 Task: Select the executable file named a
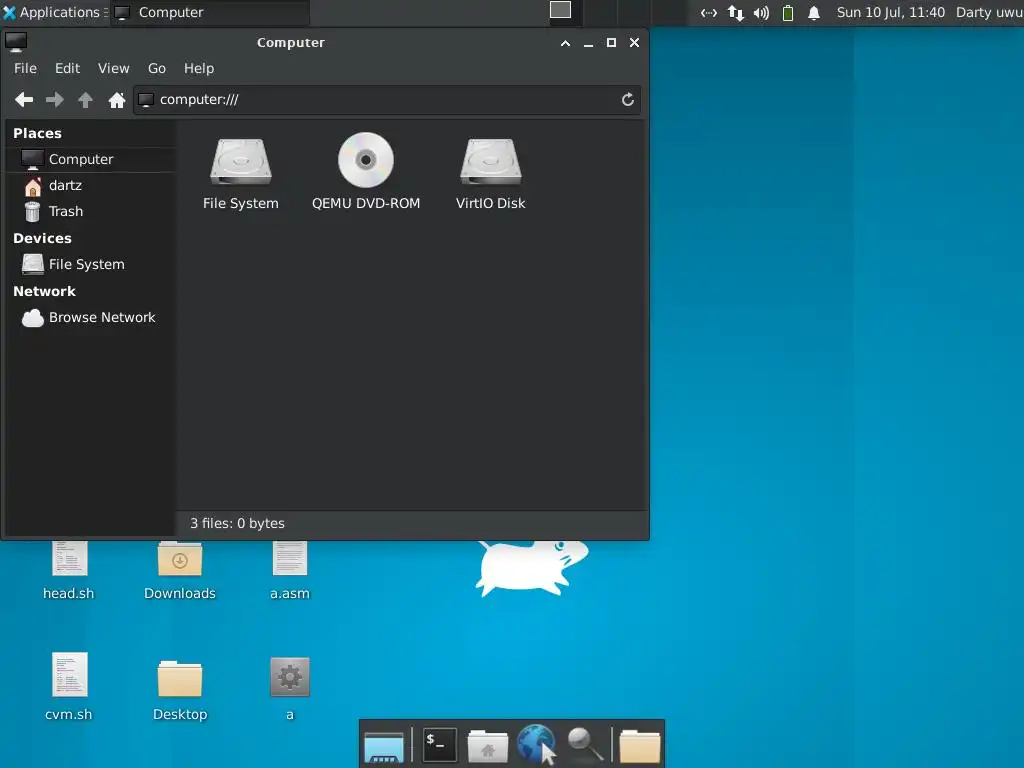[290, 689]
